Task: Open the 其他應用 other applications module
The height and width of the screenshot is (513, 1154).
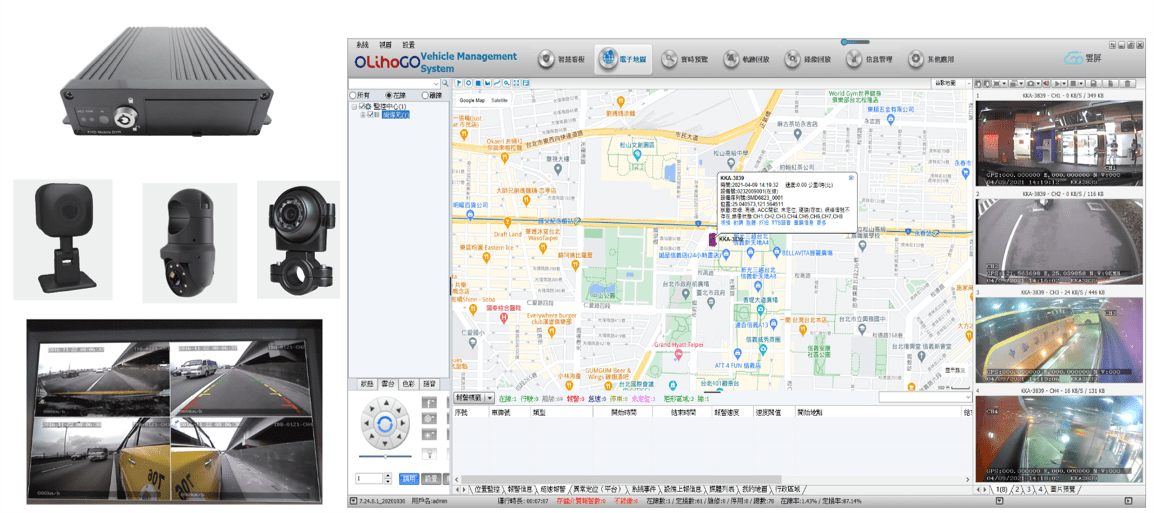Action: (x=931, y=60)
